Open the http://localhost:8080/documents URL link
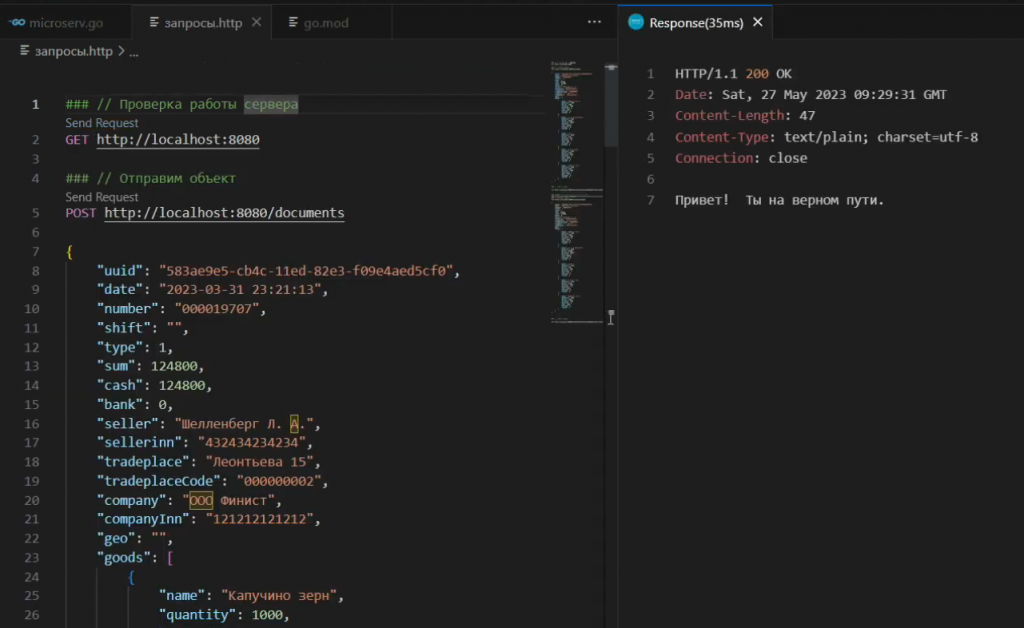This screenshot has width=1024, height=628. click(224, 213)
